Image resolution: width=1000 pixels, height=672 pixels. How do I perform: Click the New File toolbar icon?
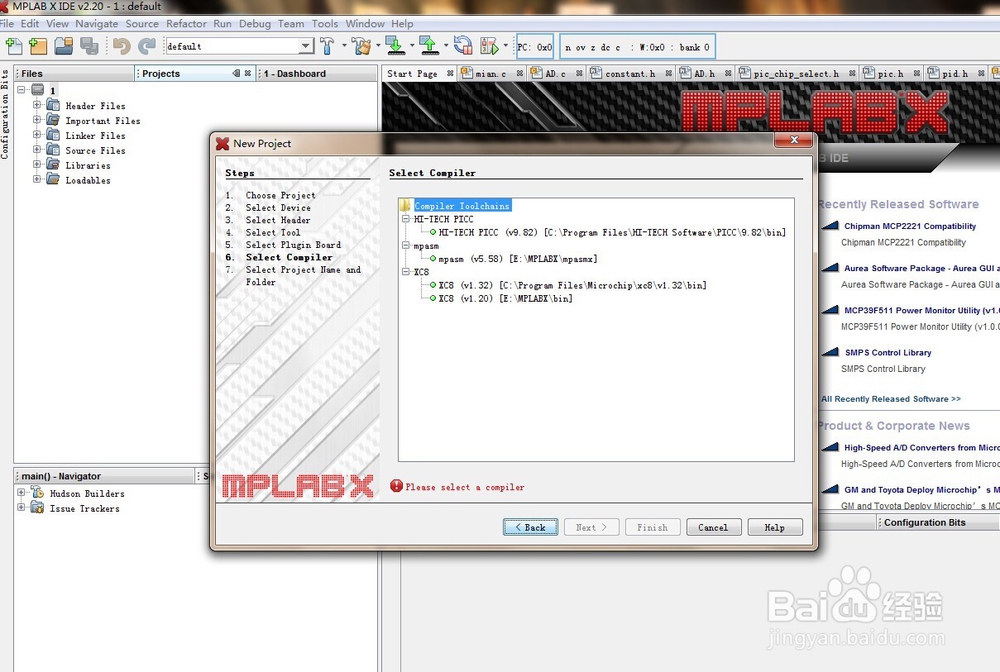13,46
